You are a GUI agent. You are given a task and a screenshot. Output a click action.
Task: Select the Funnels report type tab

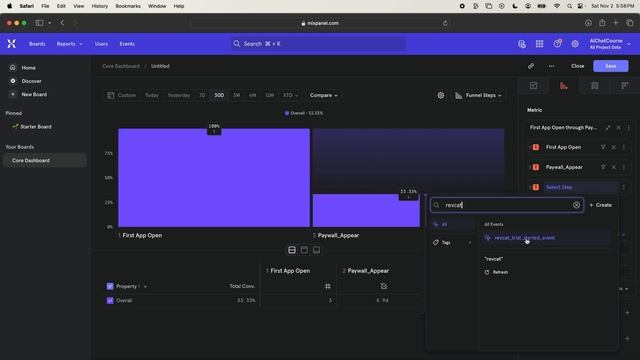tap(564, 86)
